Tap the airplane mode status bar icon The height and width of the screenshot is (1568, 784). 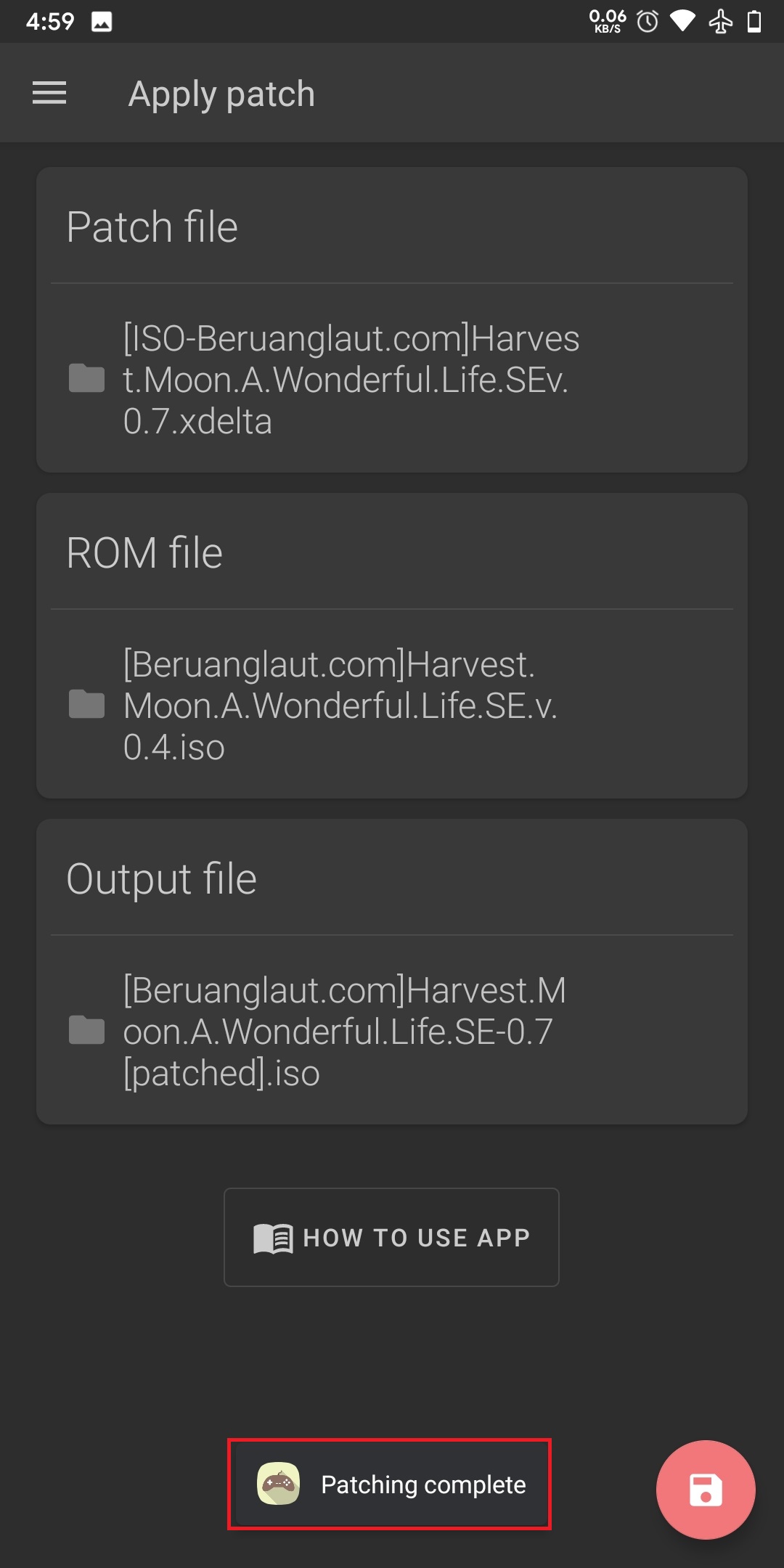pos(721,21)
